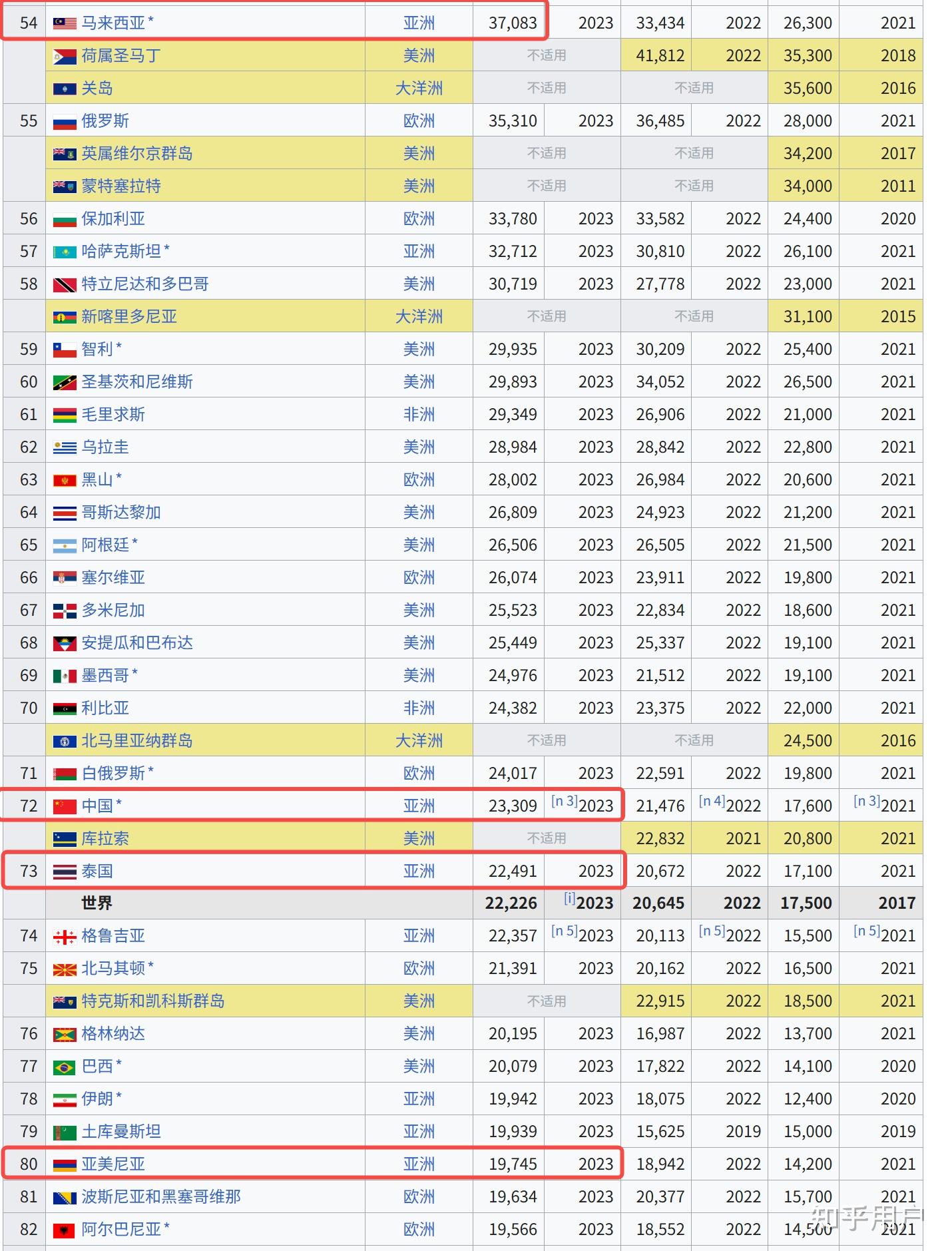Open the 北马里亚纳群岛 link
The height and width of the screenshot is (1251, 952).
point(137,741)
